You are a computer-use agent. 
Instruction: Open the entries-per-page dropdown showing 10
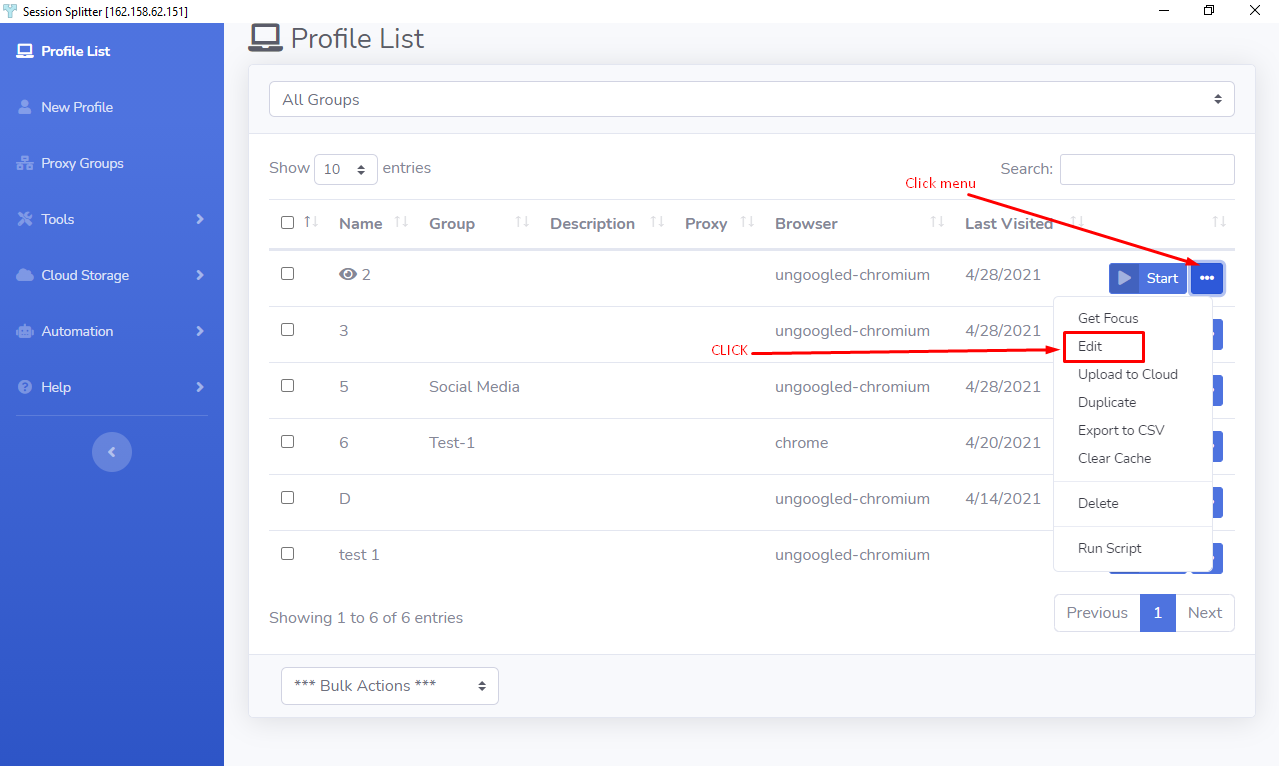click(346, 169)
